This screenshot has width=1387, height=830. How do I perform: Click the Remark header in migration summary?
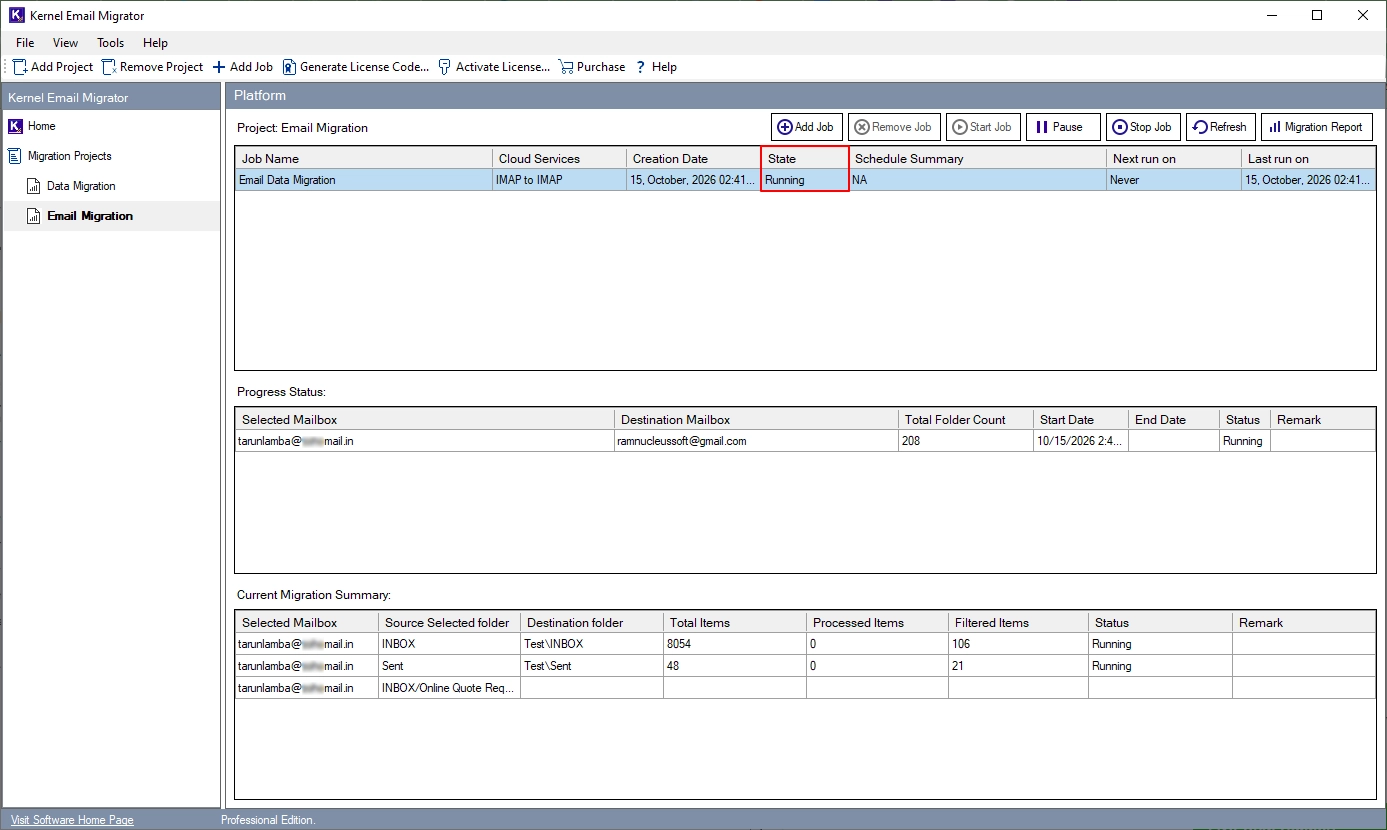(1304, 622)
